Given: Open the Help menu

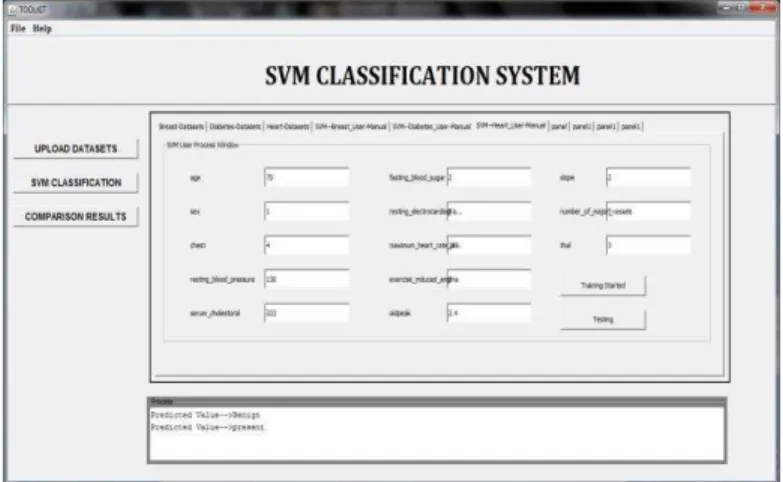Looking at the screenshot, I should point(42,28).
